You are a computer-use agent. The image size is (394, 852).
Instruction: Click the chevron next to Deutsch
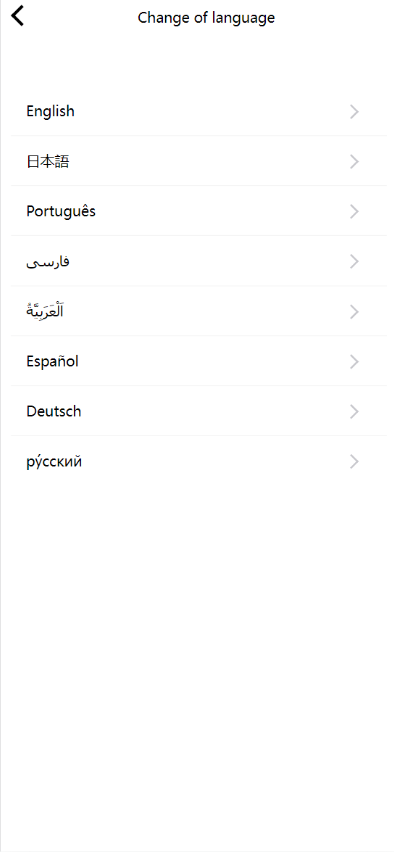(354, 412)
